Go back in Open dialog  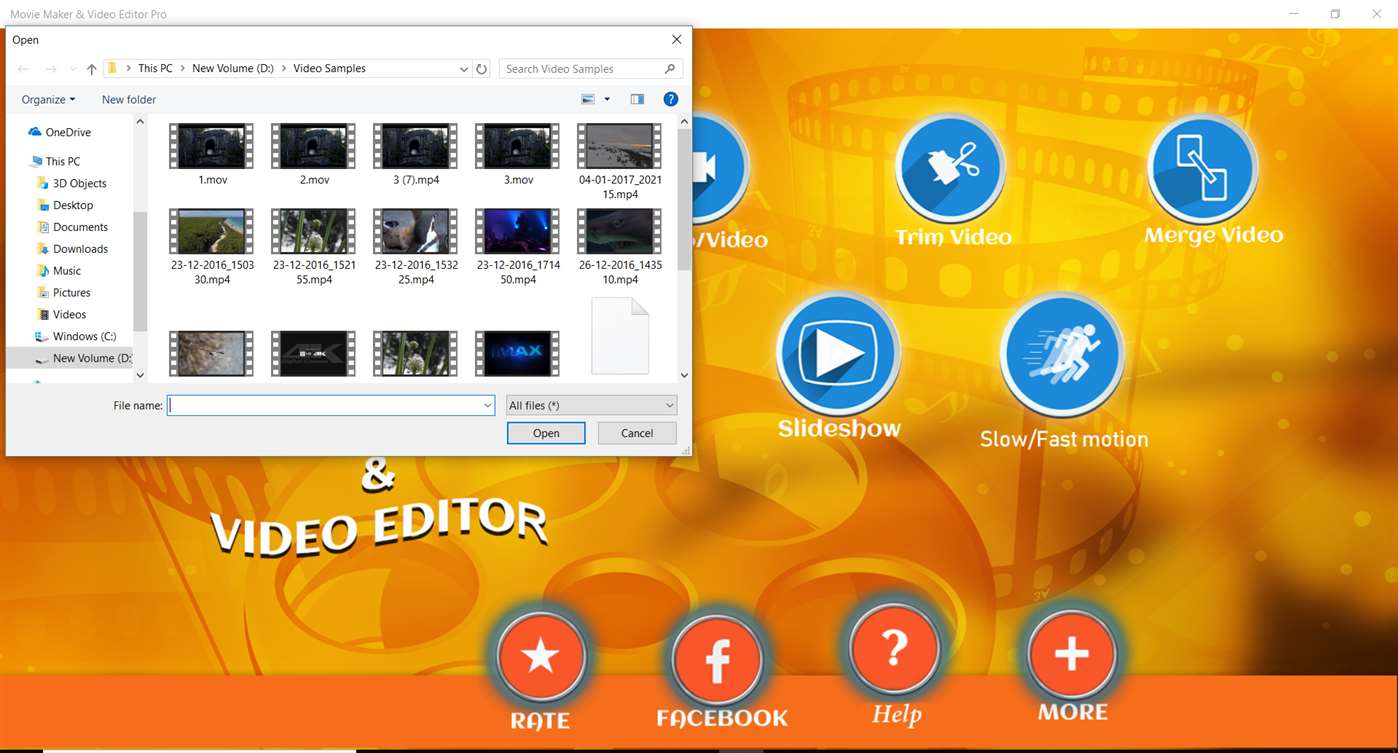(23, 69)
